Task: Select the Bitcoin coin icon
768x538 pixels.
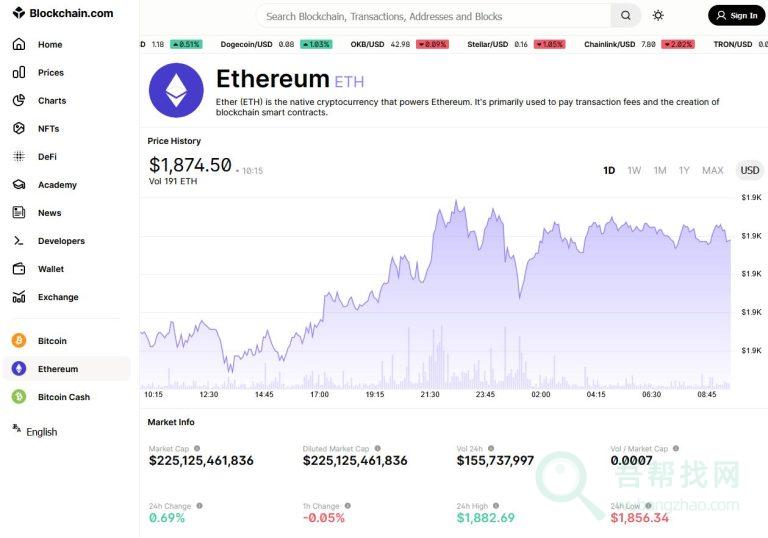Action: click(18, 341)
